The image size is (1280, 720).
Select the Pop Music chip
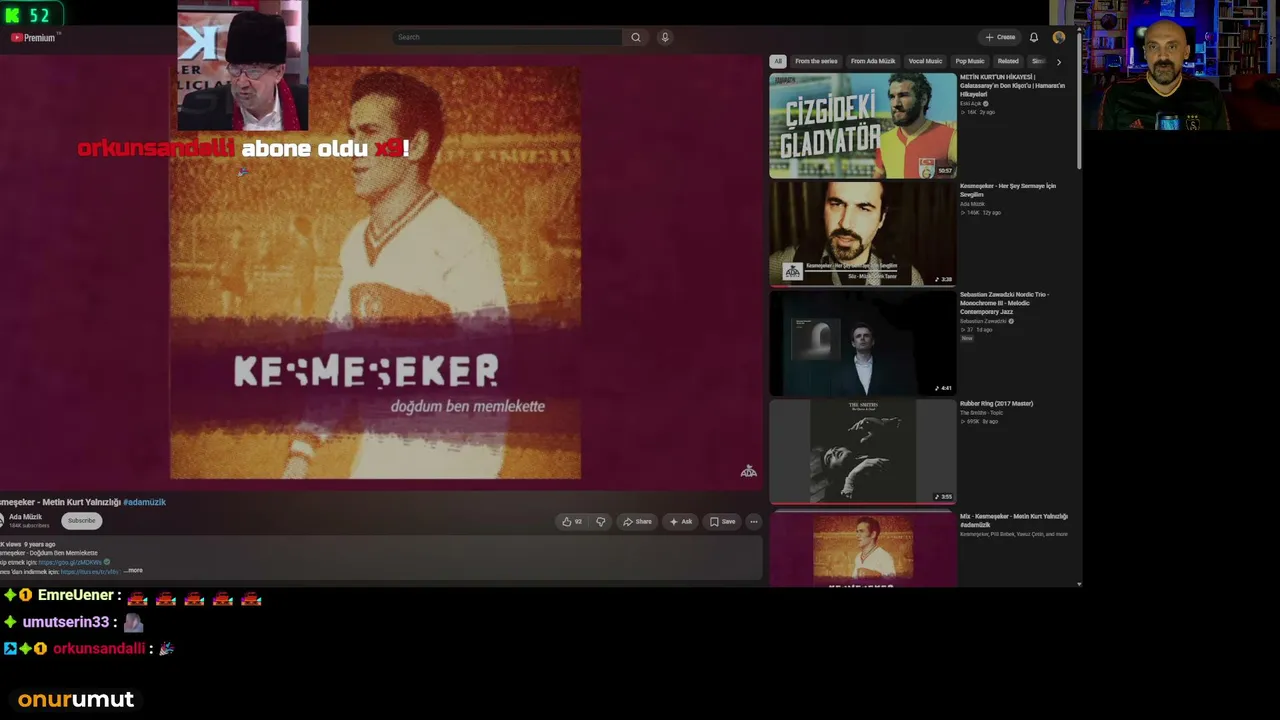coord(970,61)
